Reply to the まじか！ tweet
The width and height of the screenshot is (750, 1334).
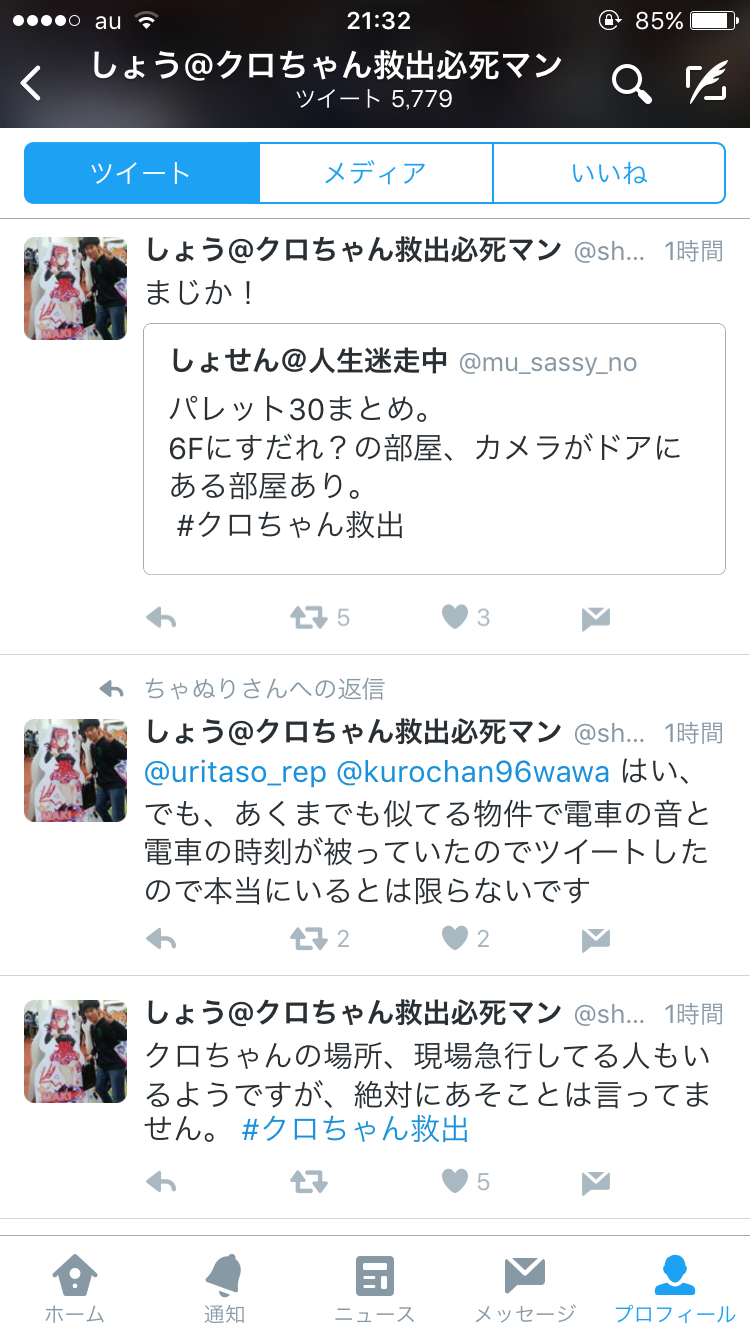(x=161, y=618)
